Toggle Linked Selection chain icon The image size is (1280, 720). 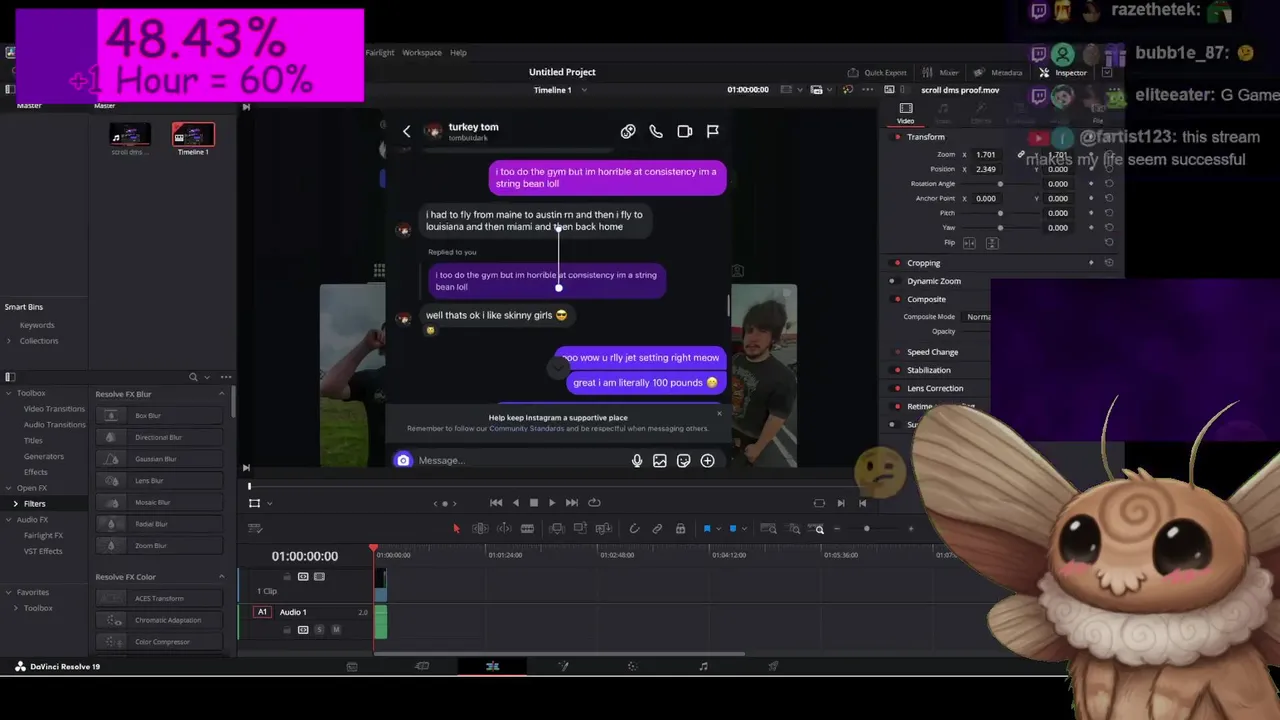point(657,529)
